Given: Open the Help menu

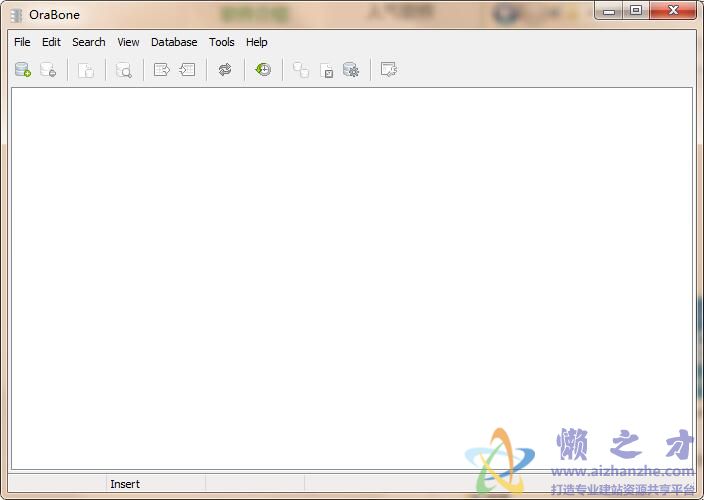Looking at the screenshot, I should [x=257, y=42].
